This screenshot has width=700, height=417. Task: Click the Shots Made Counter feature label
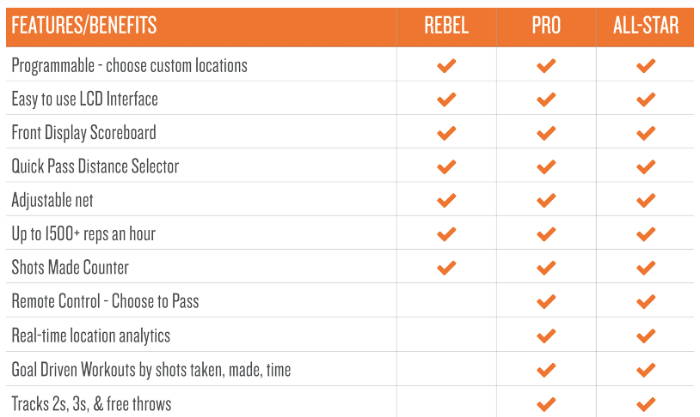[70, 267]
